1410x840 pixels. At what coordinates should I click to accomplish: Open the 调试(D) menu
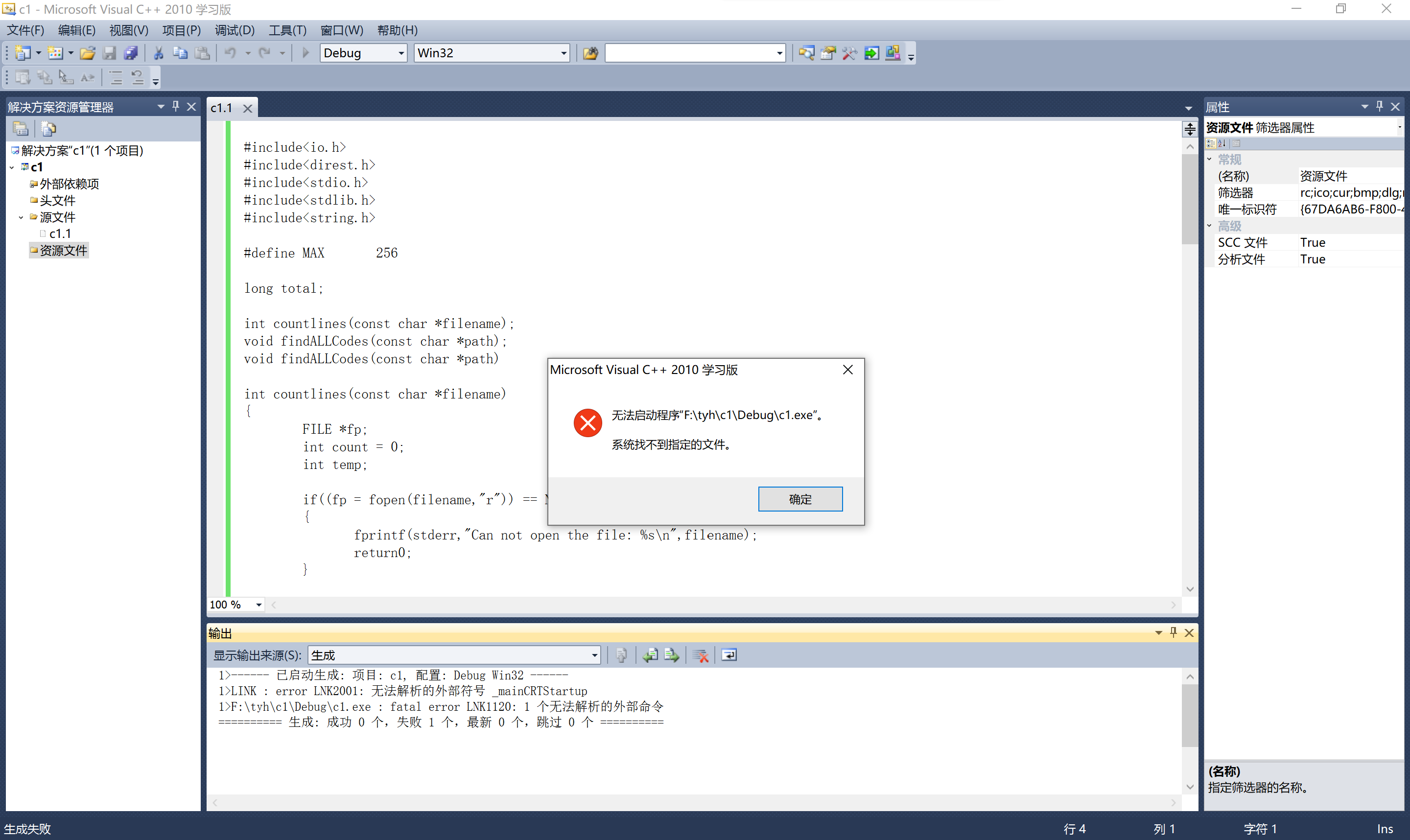pos(235,30)
